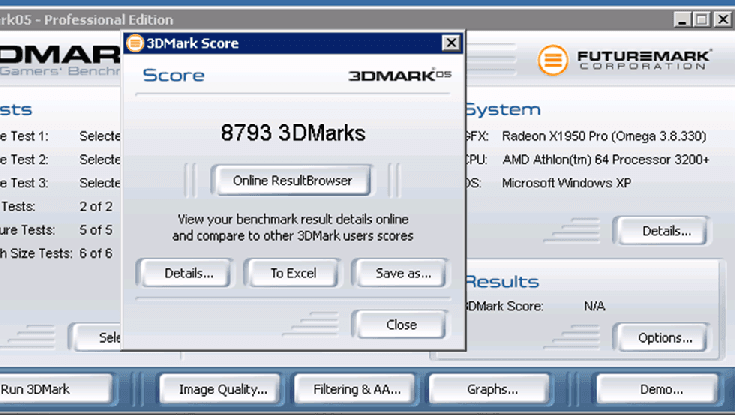This screenshot has height=415, width=735.
Task: Export the score with To Excel
Action: coord(293,273)
